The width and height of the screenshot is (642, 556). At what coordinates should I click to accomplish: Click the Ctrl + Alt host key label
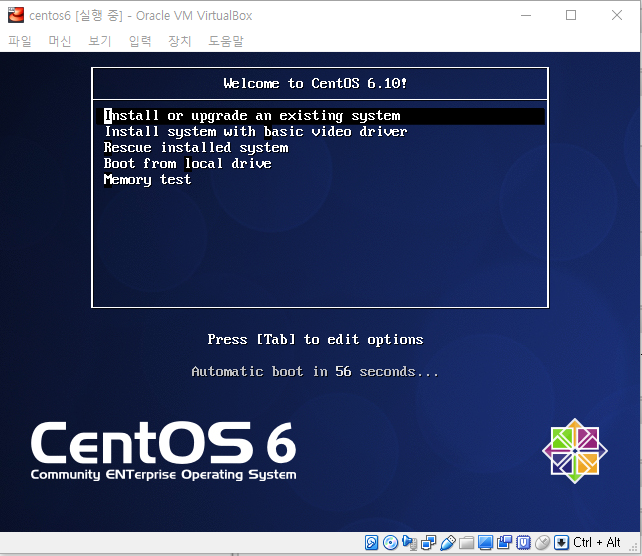[x=597, y=542]
